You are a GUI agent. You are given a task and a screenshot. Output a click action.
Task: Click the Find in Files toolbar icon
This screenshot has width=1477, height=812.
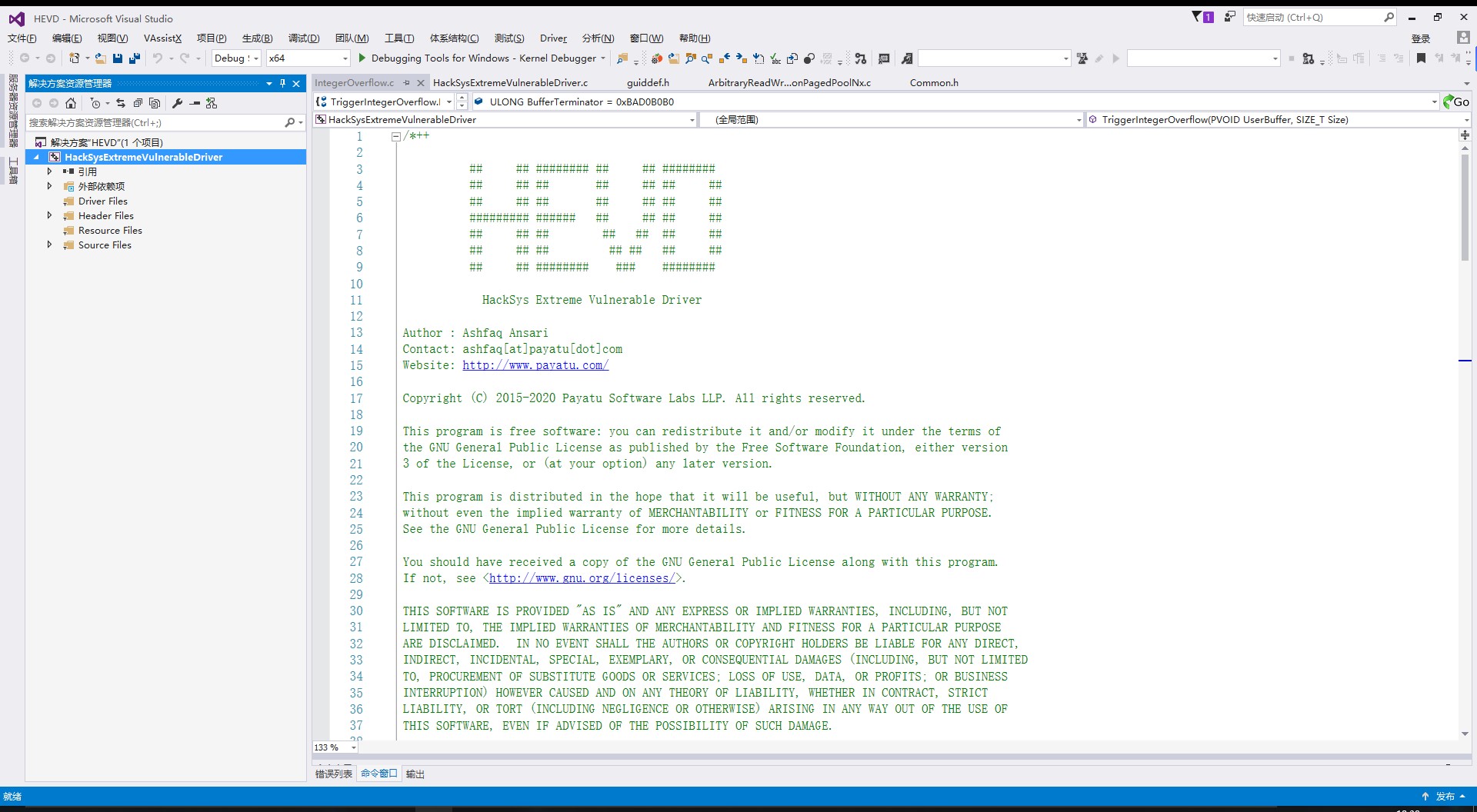point(622,58)
